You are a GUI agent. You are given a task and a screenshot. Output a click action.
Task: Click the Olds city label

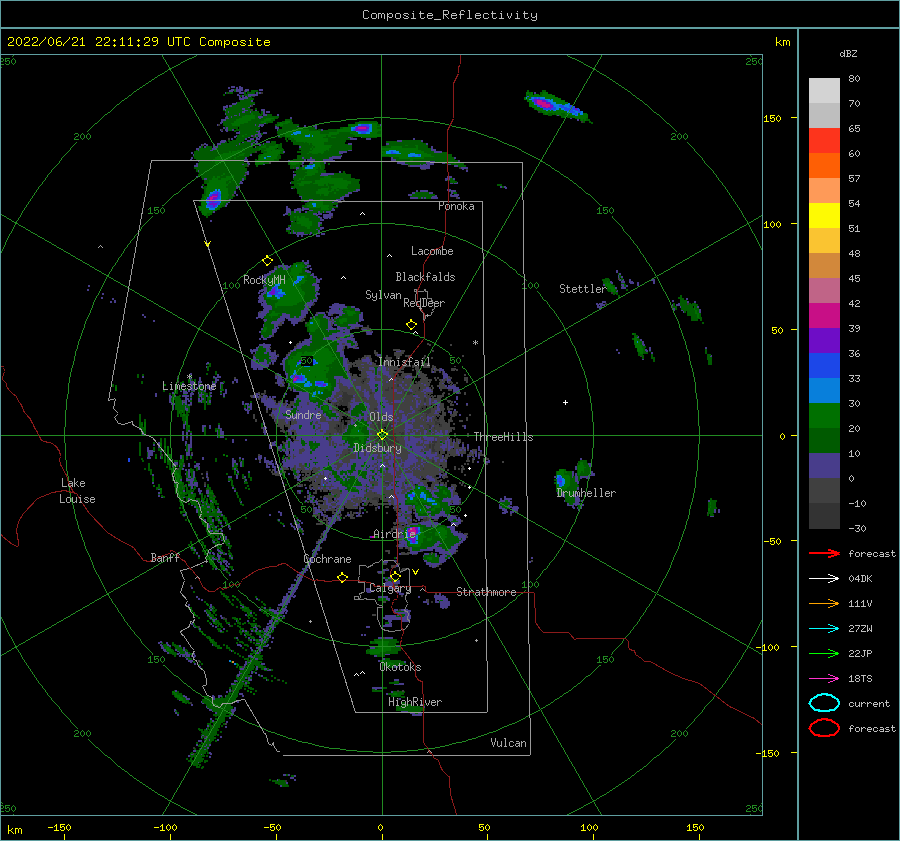click(x=381, y=416)
